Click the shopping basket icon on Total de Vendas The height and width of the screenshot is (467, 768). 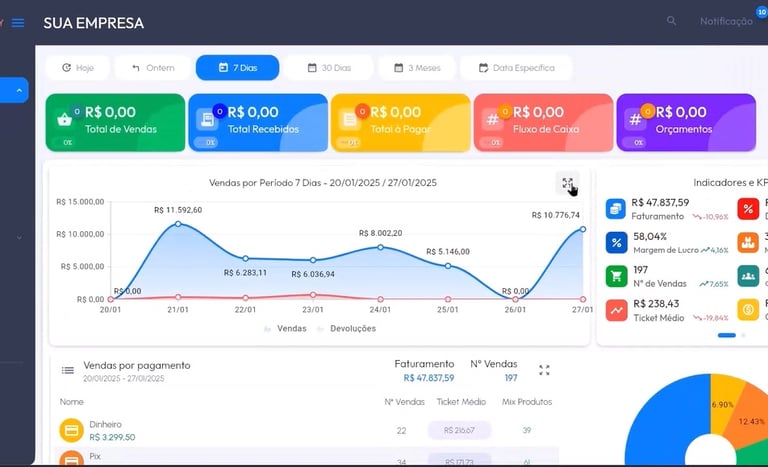tap(64, 119)
